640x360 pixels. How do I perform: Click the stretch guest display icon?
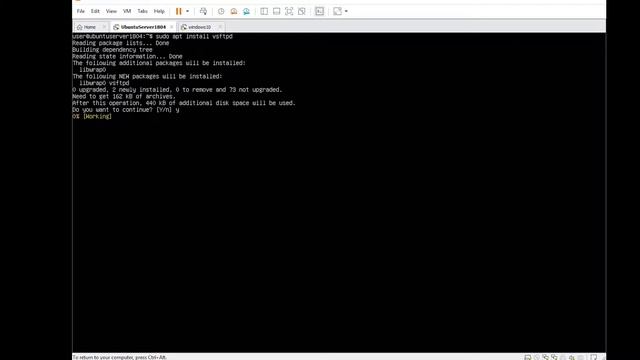(x=337, y=11)
